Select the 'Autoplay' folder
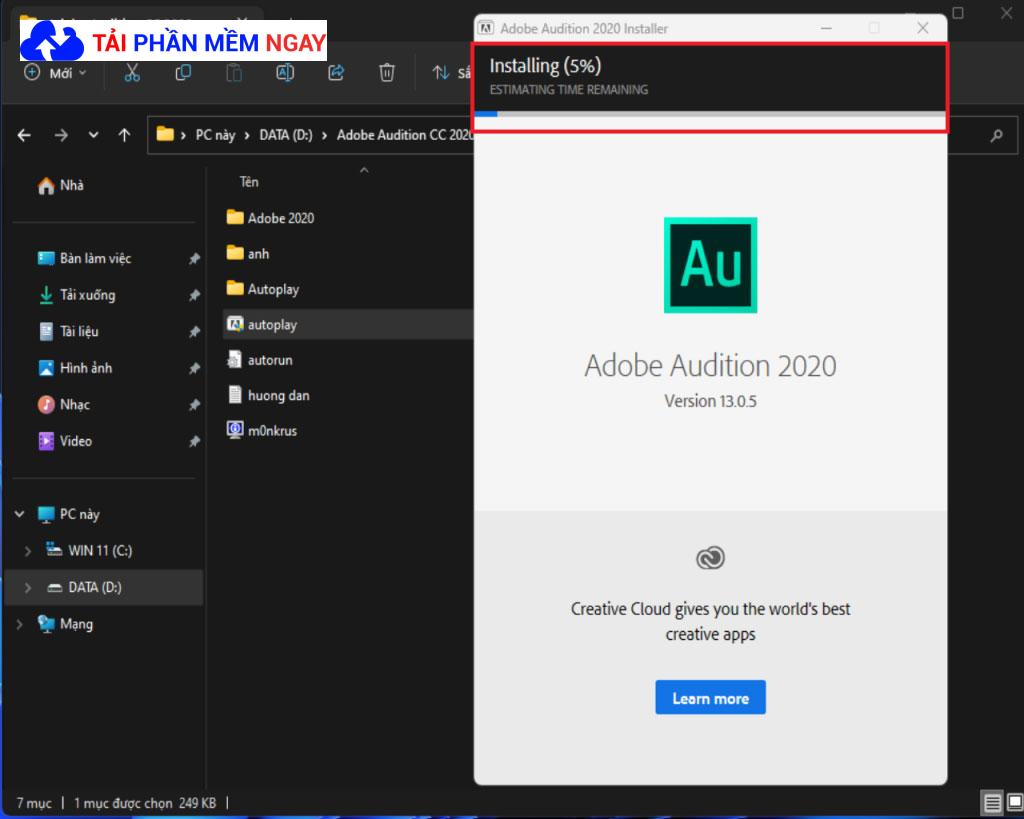 pyautogui.click(x=273, y=289)
